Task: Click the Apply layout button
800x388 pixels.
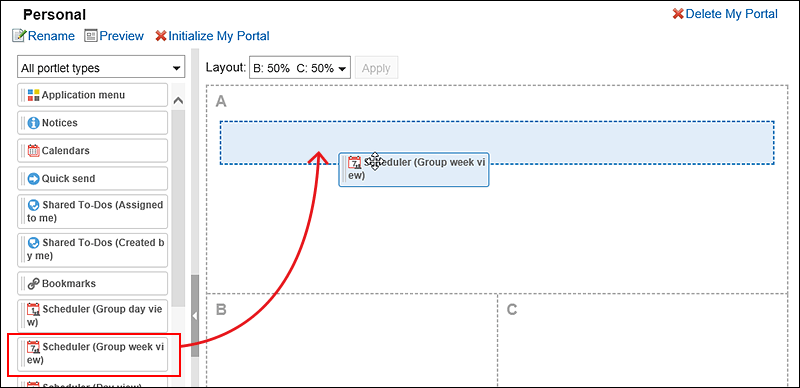Action: [377, 68]
